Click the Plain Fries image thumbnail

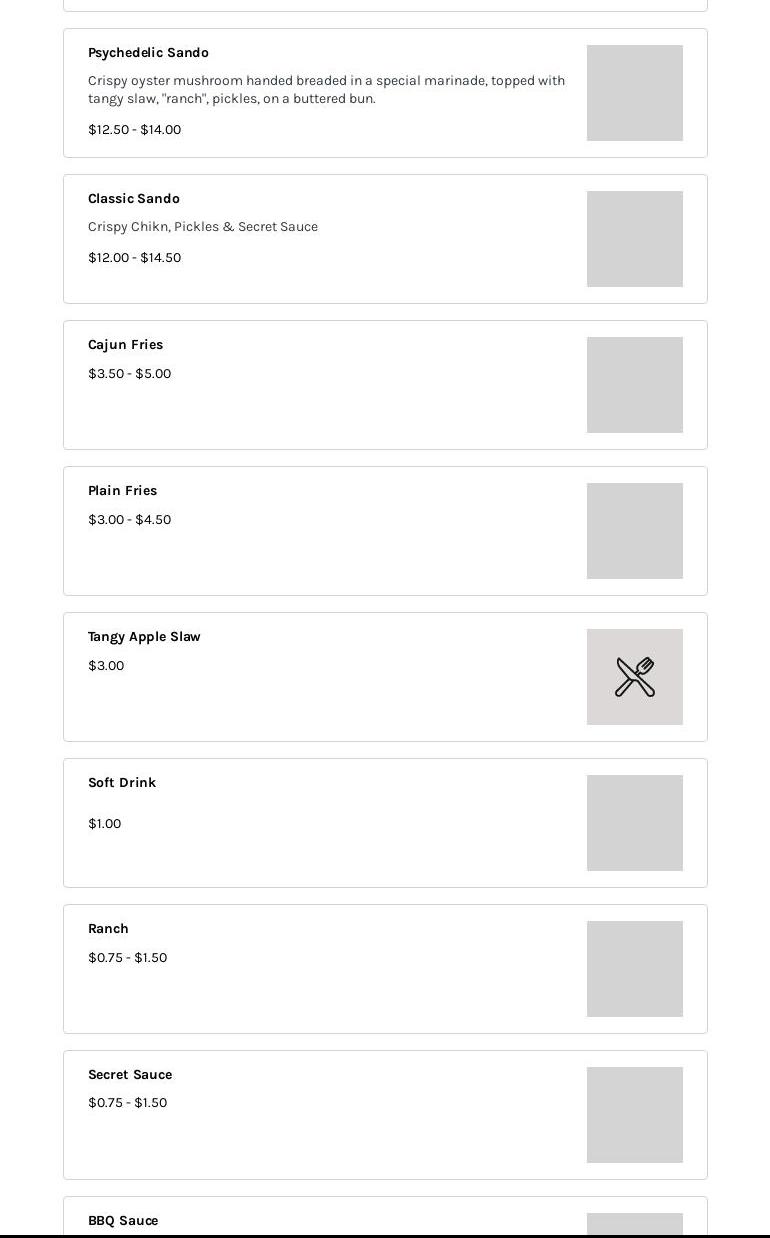(635, 531)
